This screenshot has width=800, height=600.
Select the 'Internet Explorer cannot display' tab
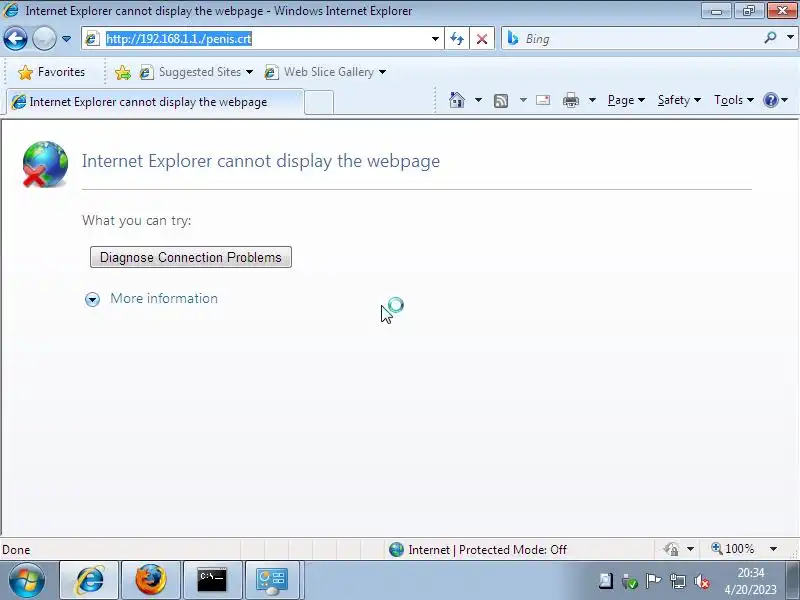coord(156,102)
